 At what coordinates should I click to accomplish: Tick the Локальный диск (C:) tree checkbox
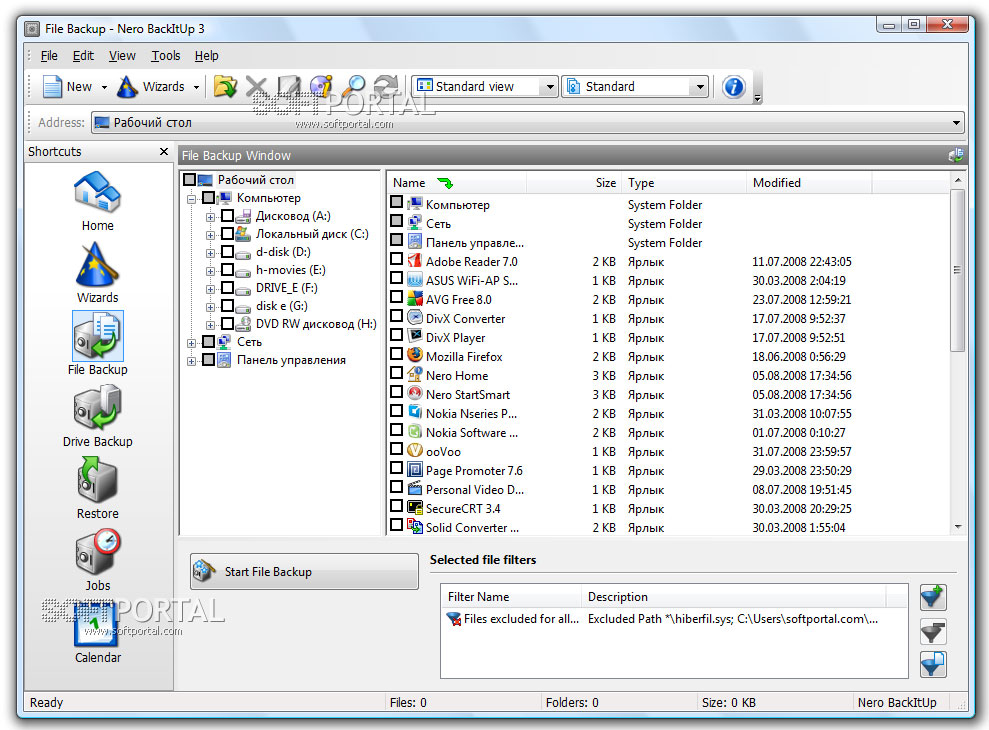point(228,233)
